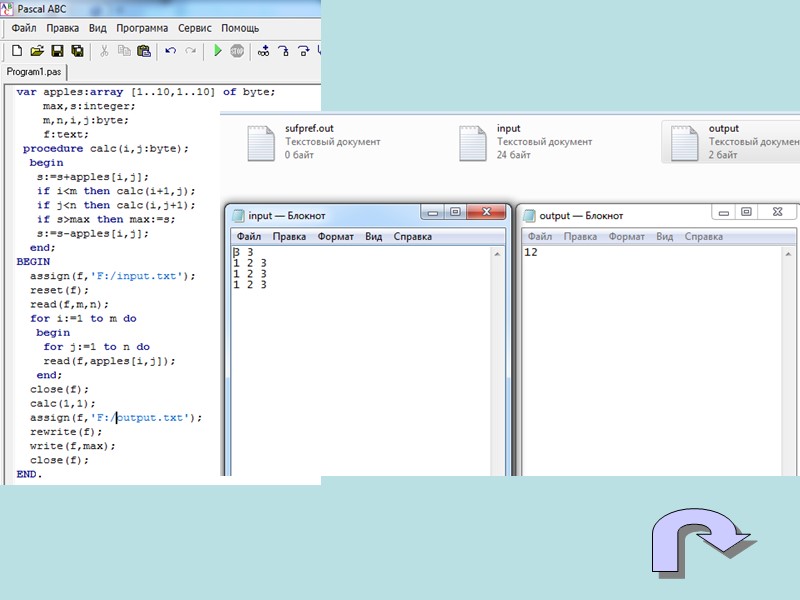Click the Cut scissors icon
Image resolution: width=800 pixels, height=600 pixels.
(104, 51)
